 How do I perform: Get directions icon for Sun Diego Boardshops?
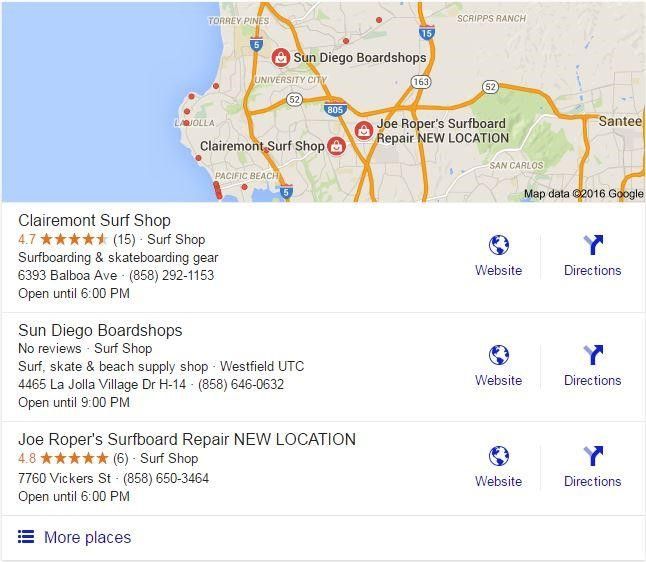point(592,355)
